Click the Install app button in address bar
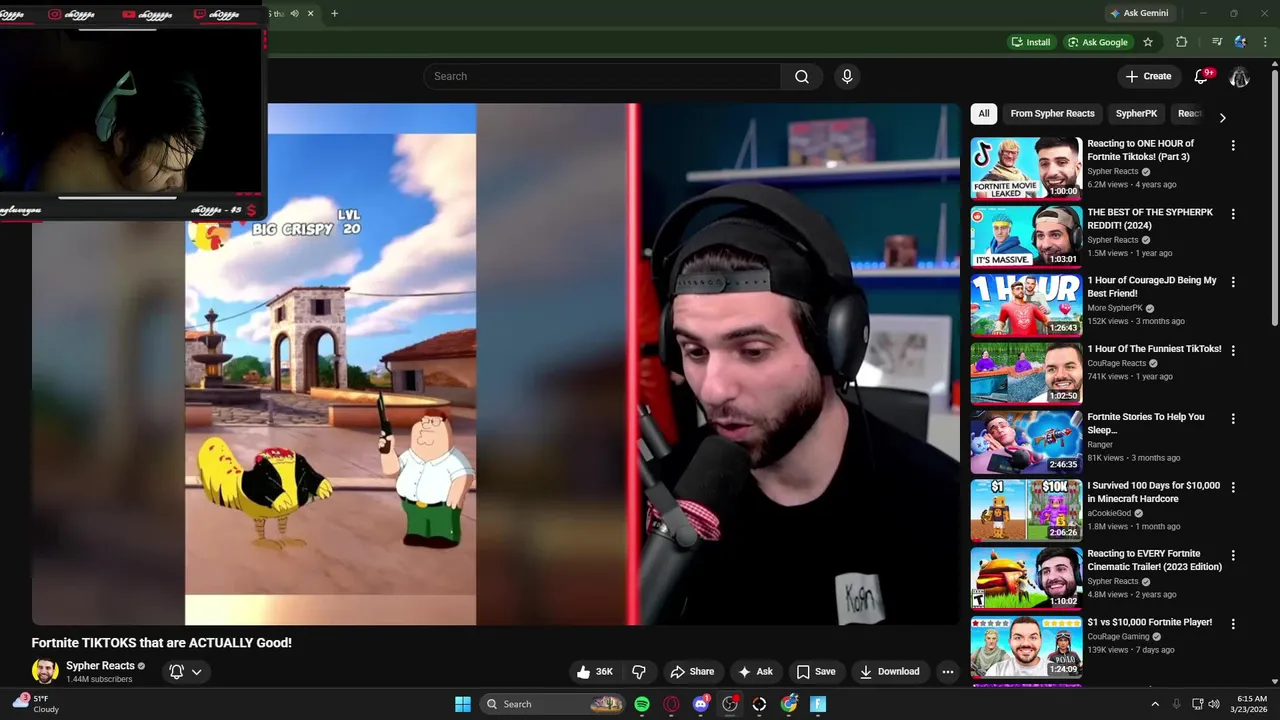Viewport: 1280px width, 720px height. (1031, 42)
